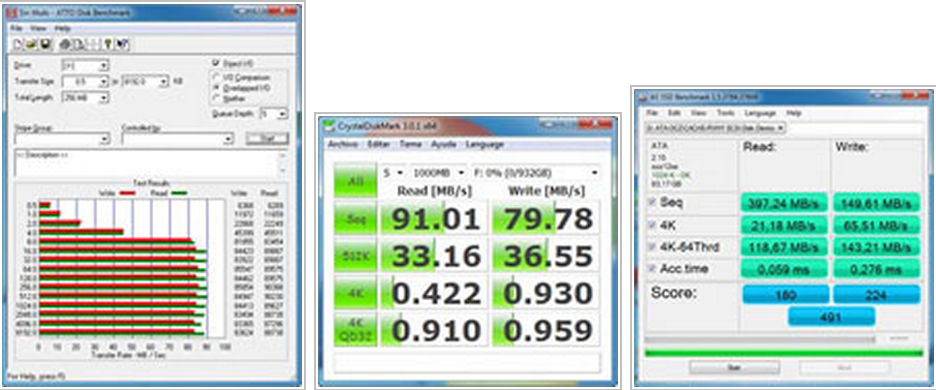Select the I/O Comparison radio button
Screen dimensions: 936x390
(x=216, y=78)
